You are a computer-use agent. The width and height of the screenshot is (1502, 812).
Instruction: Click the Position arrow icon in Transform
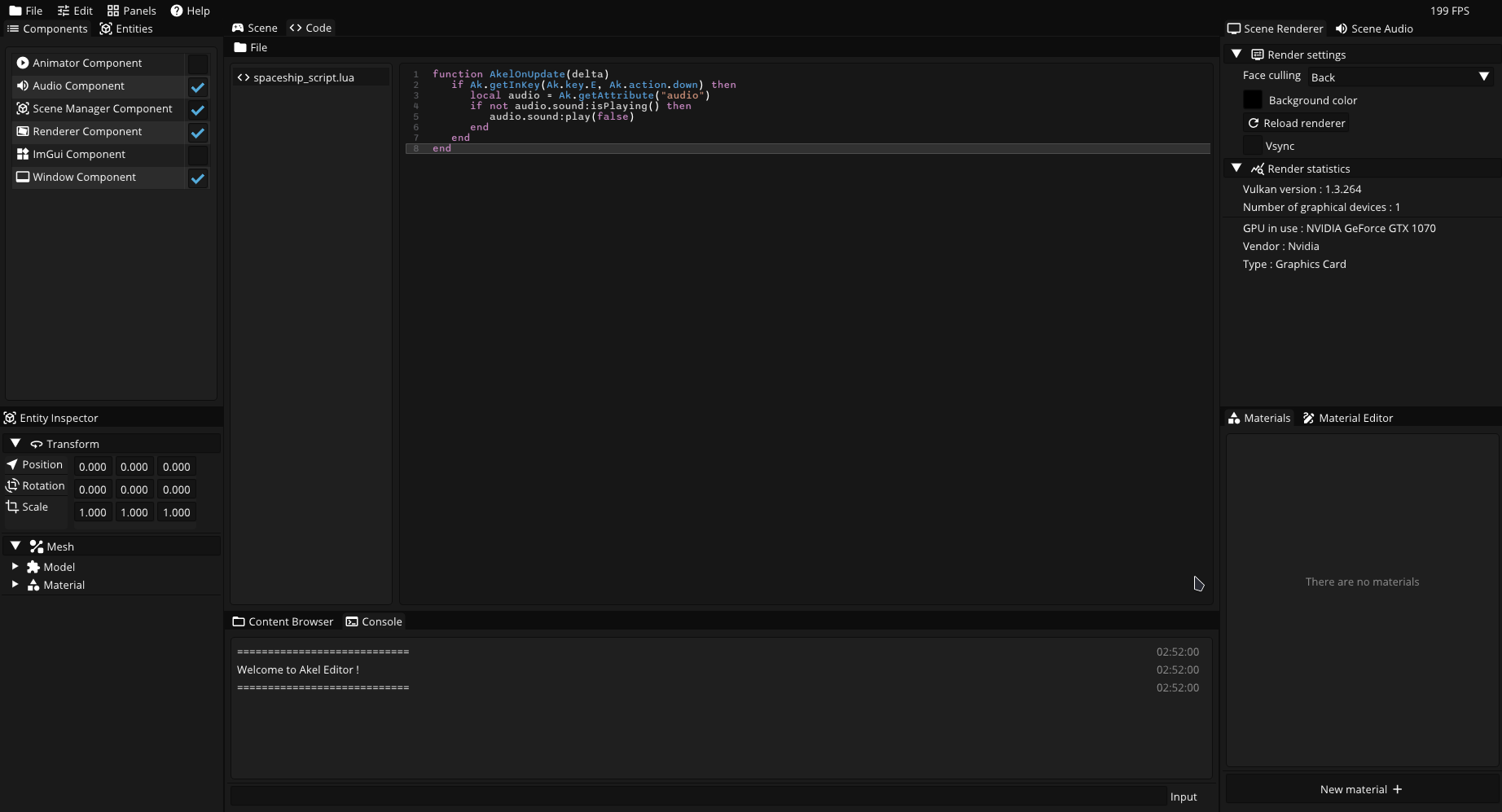tap(12, 464)
